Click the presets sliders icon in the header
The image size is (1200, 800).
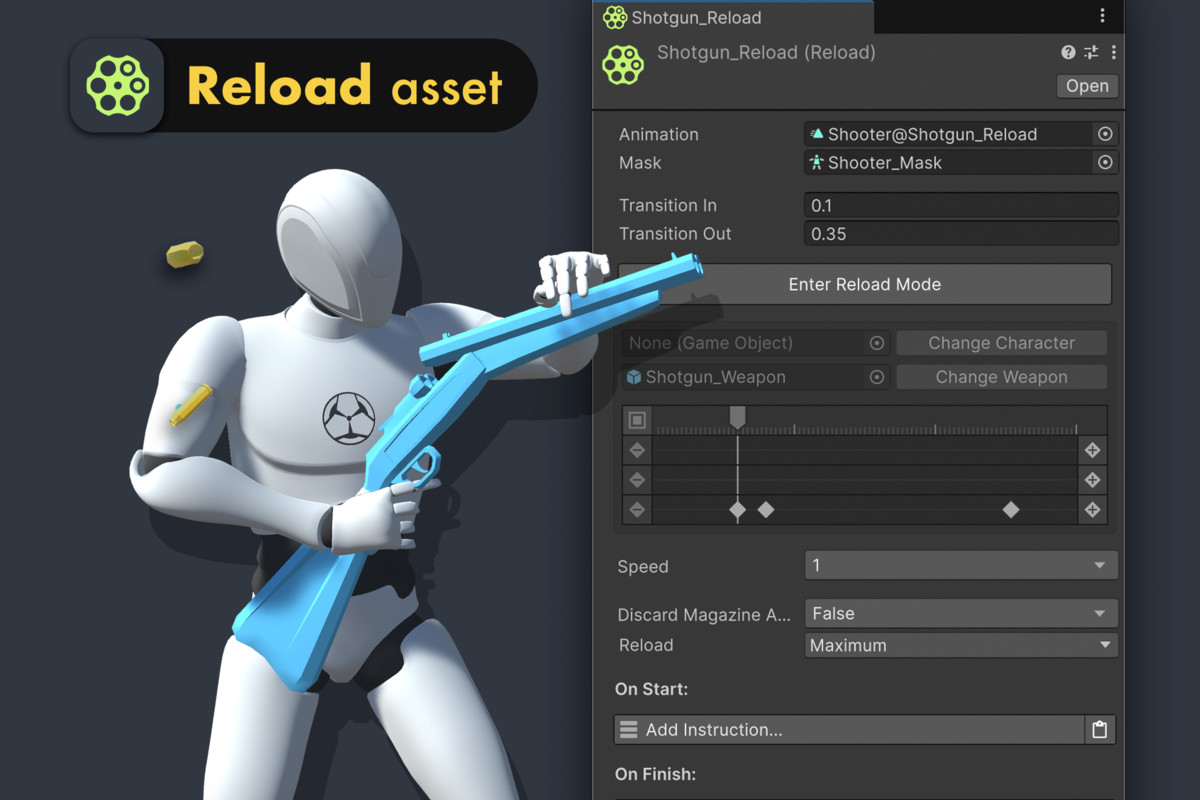[1091, 52]
